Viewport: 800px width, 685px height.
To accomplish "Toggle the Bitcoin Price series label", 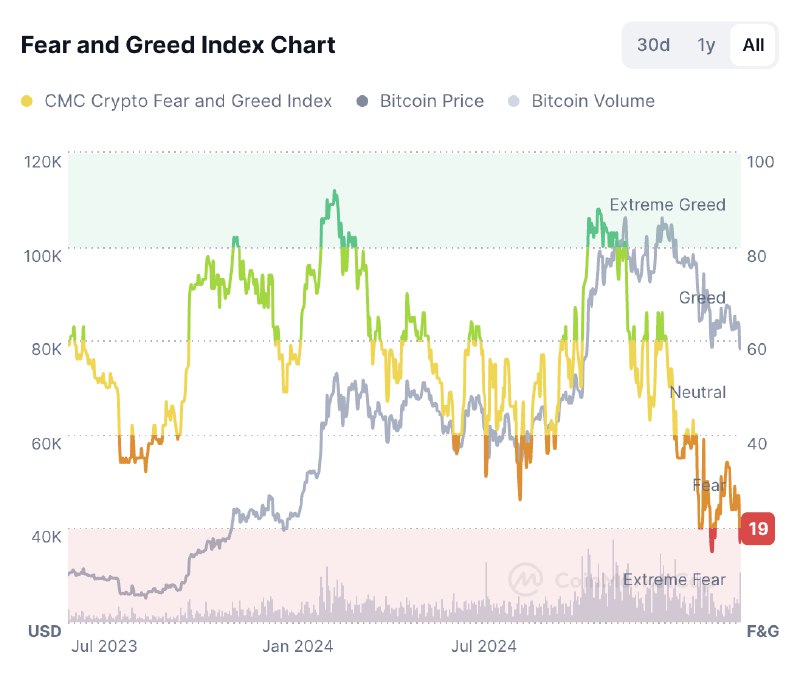I will tap(432, 101).
